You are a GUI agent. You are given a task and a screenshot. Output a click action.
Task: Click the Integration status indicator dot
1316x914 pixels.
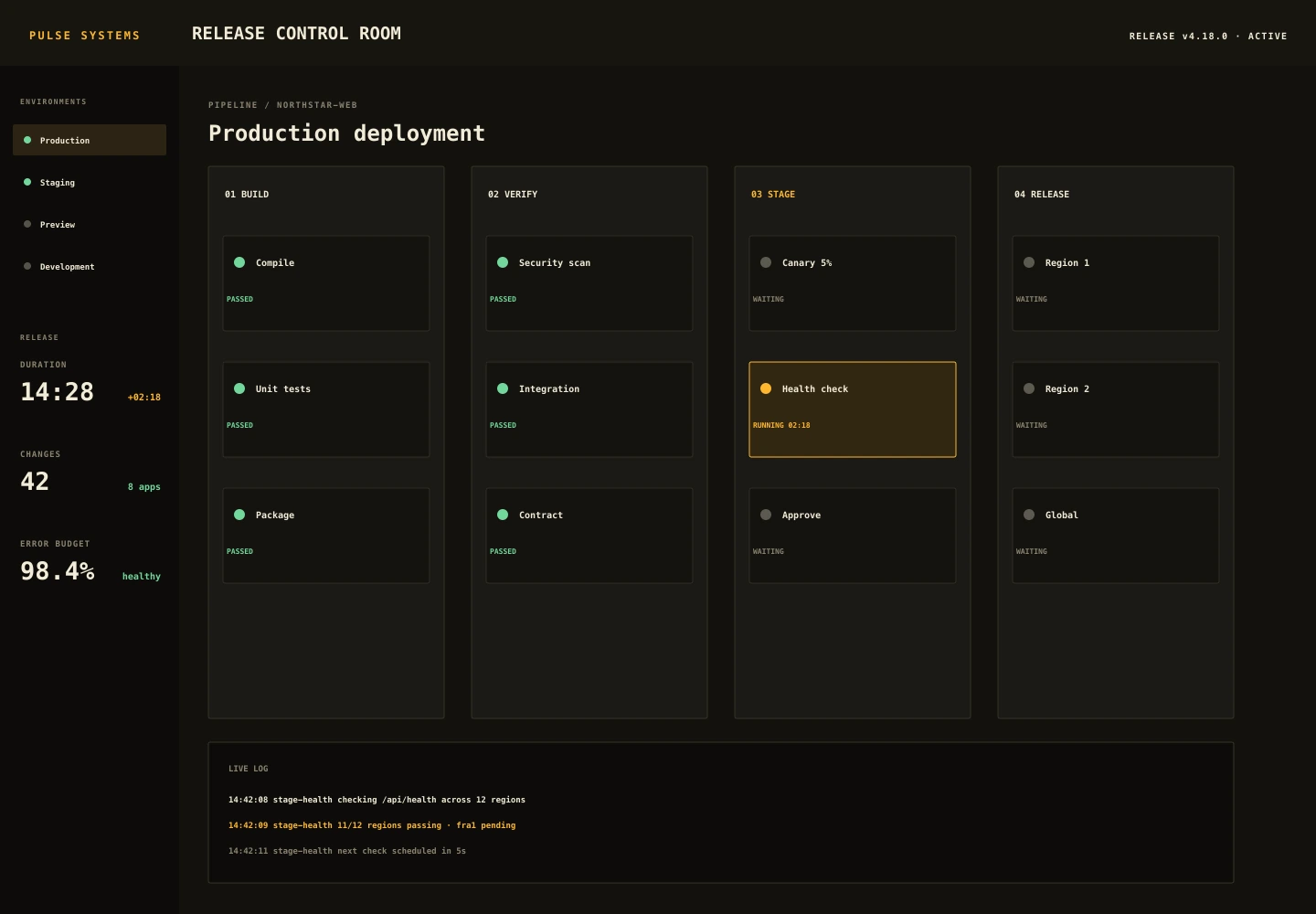(x=503, y=388)
